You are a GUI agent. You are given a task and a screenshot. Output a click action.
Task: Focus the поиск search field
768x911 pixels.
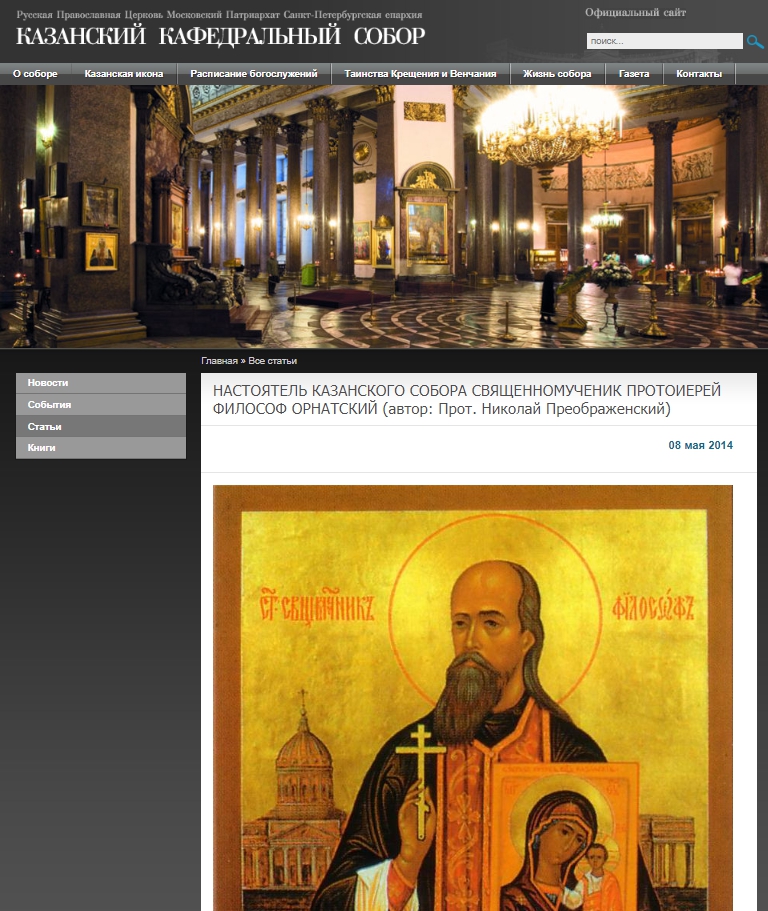pos(665,41)
